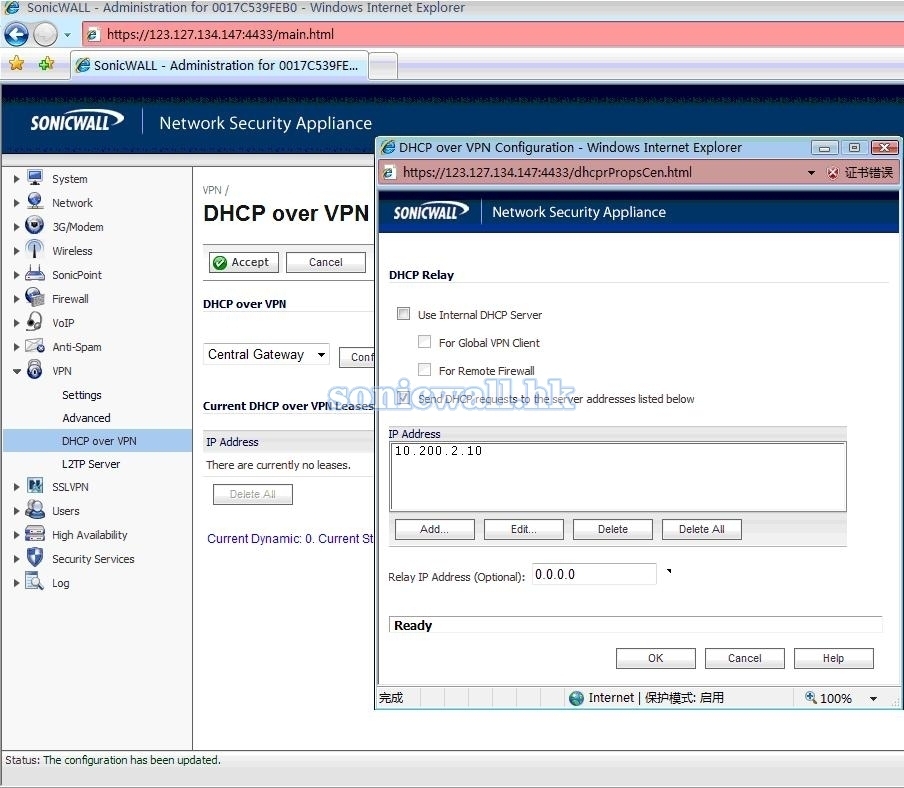This screenshot has width=904, height=788.
Task: Click the Delete button under IP Address list
Action: pyautogui.click(x=613, y=529)
